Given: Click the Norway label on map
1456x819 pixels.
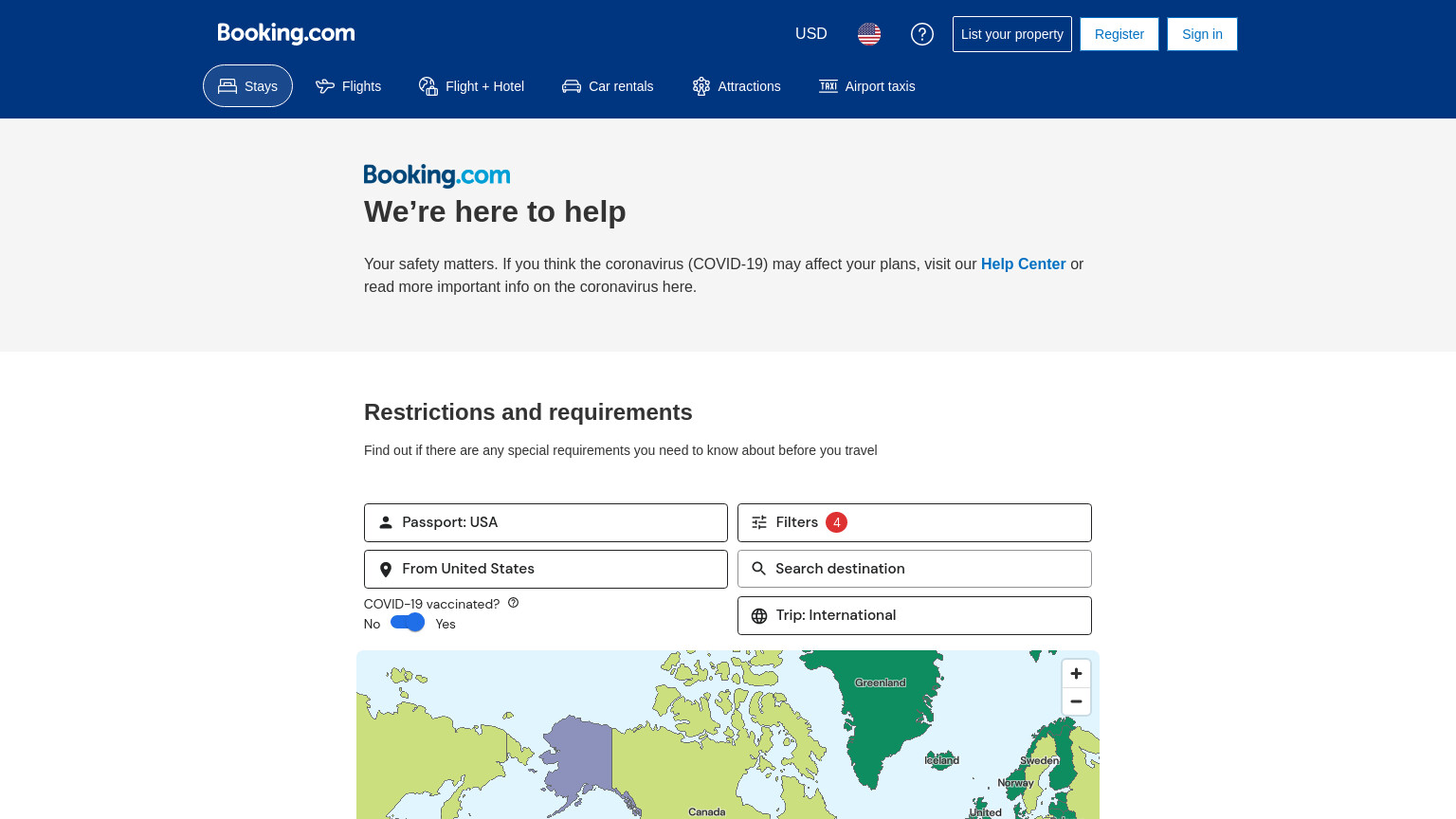Looking at the screenshot, I should 1015,783.
